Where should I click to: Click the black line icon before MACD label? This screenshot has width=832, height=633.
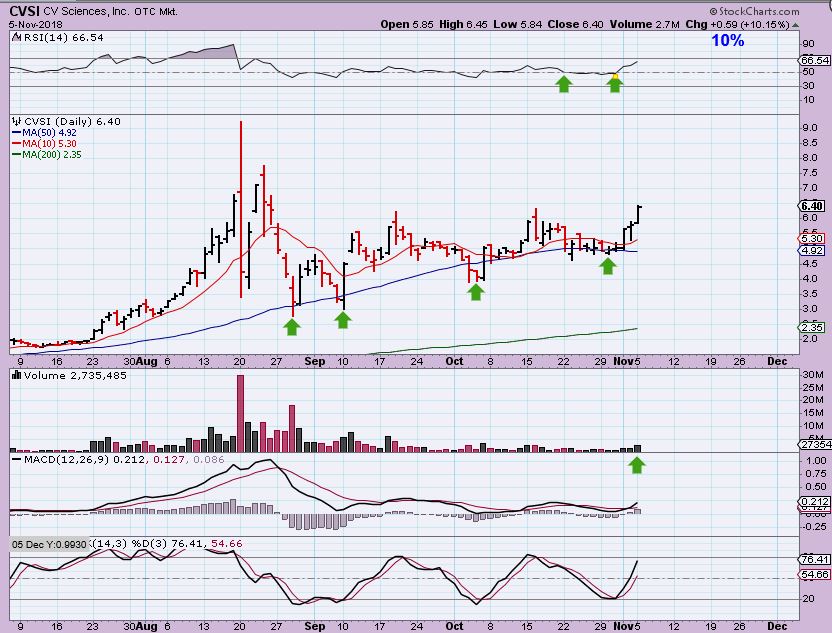[x=16, y=459]
